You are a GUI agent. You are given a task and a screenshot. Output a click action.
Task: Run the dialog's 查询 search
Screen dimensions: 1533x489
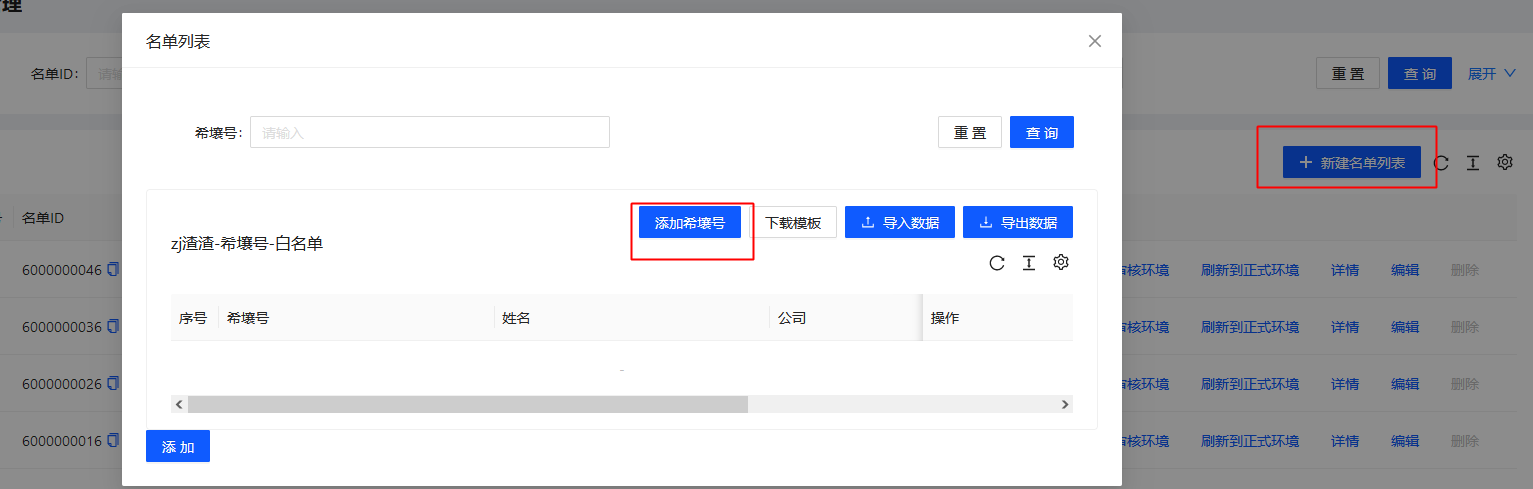coord(1042,132)
